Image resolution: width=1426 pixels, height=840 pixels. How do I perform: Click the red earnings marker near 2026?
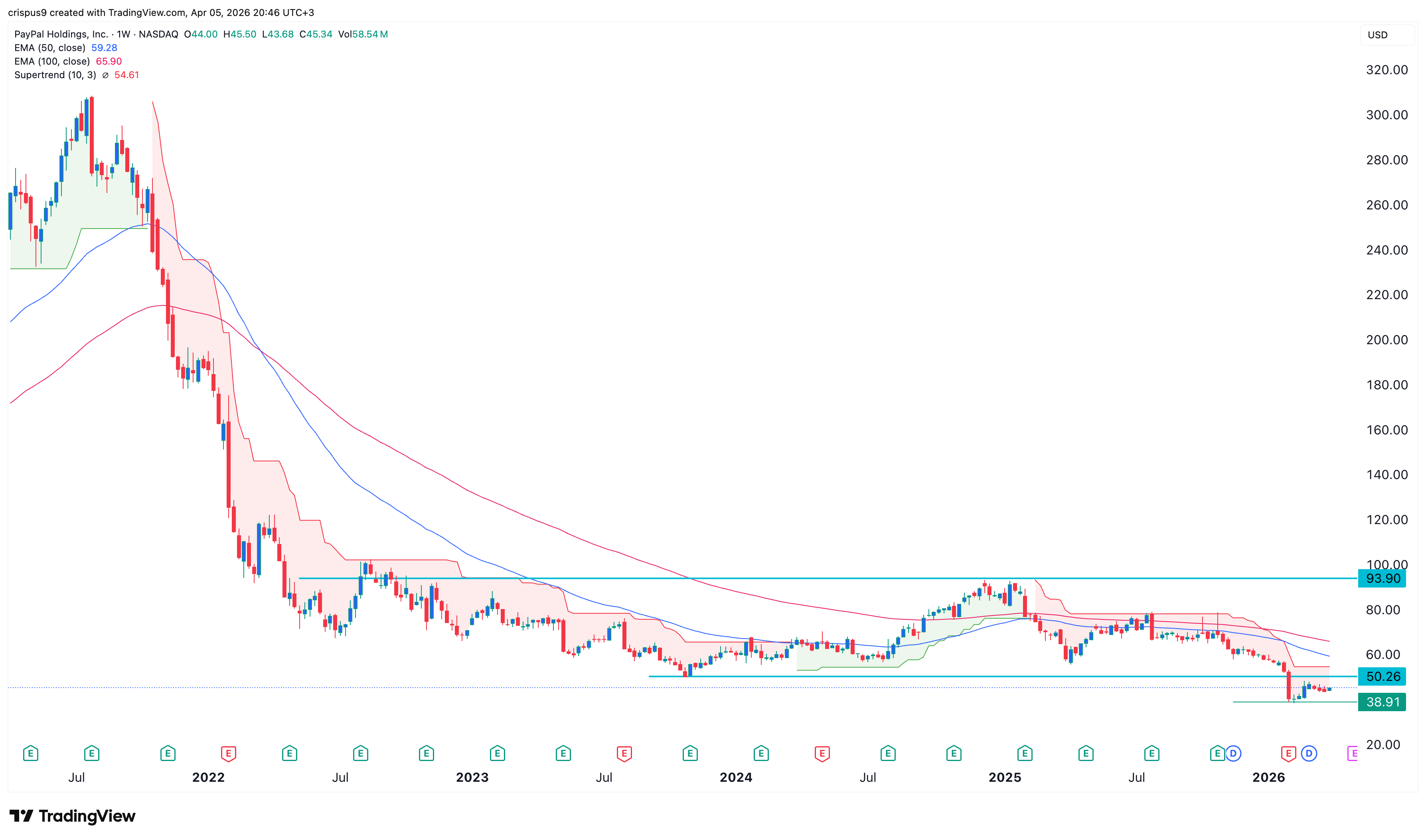click(x=1288, y=753)
